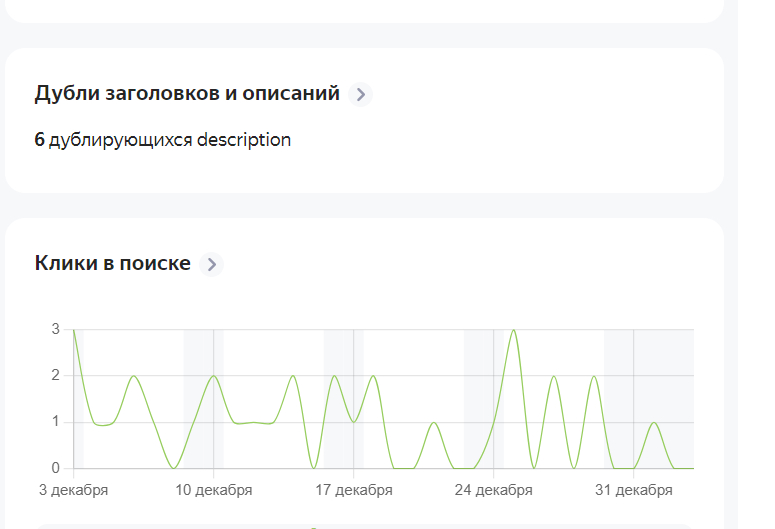Click the y-axis value 3 label
The height and width of the screenshot is (529, 775).
[56, 329]
